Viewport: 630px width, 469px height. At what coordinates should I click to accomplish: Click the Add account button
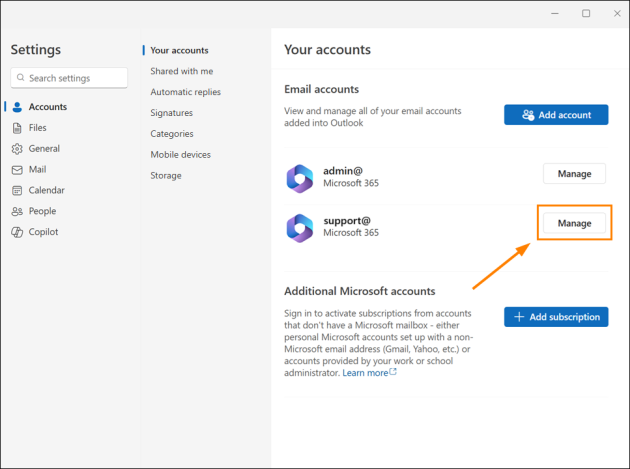tap(556, 115)
